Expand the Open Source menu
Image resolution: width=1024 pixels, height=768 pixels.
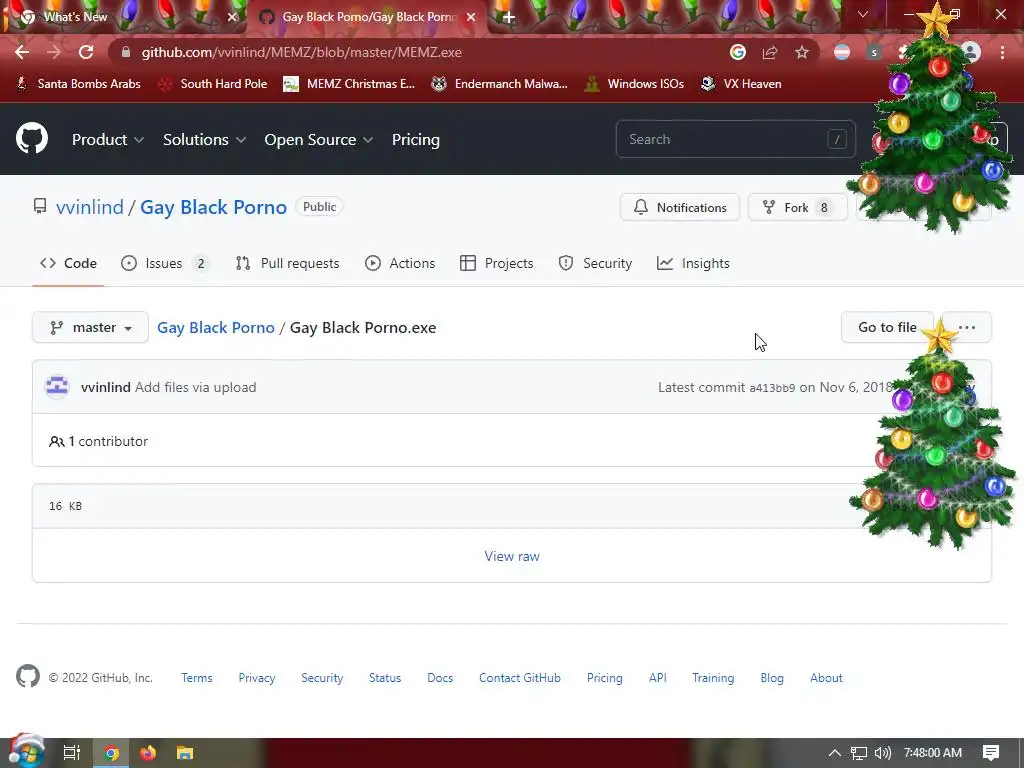tap(319, 140)
